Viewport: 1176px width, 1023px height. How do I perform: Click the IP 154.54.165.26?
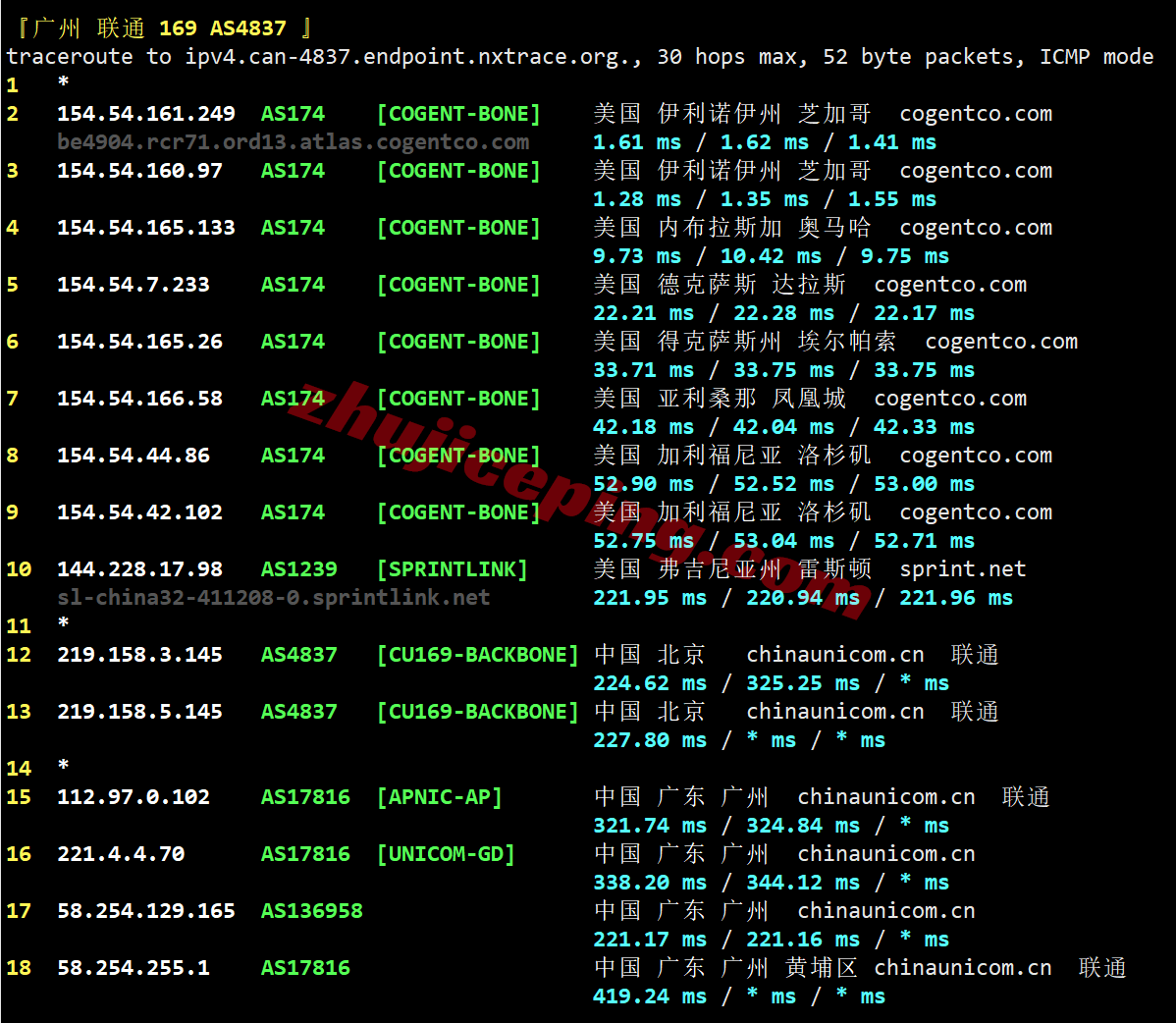139,342
